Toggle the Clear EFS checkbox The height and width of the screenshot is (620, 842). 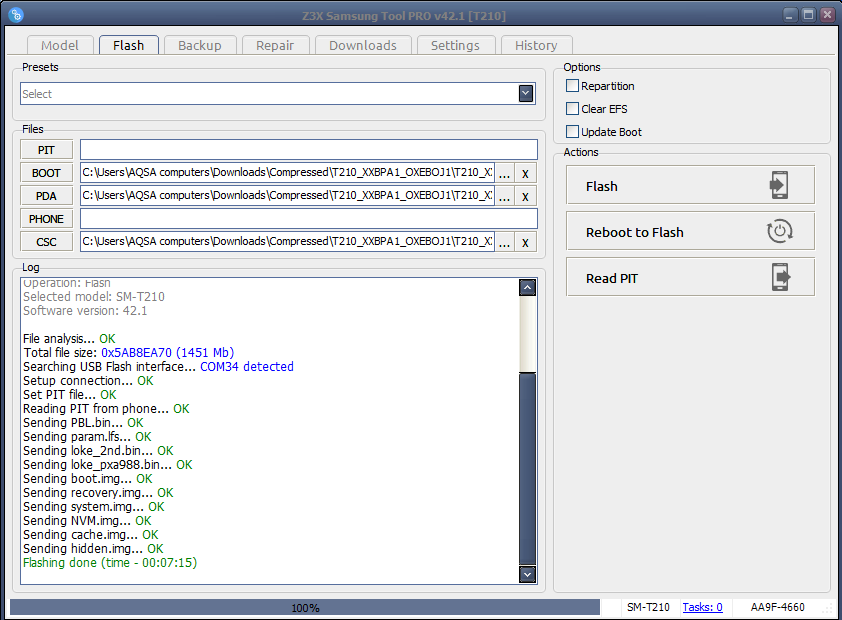[572, 109]
